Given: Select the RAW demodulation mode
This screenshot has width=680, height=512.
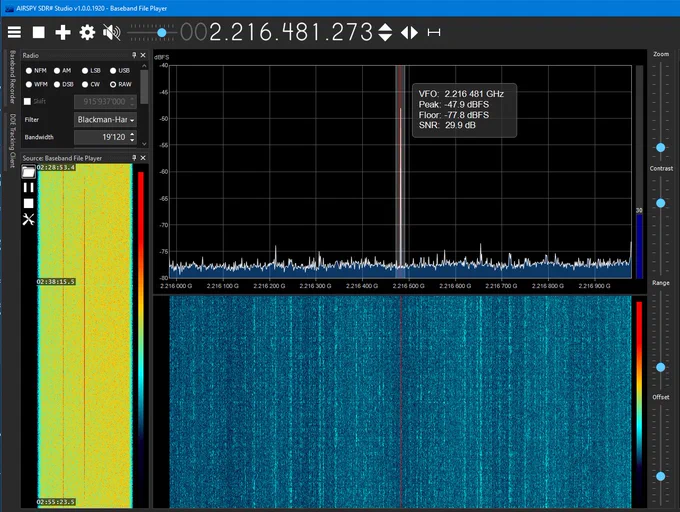Looking at the screenshot, I should [x=121, y=85].
